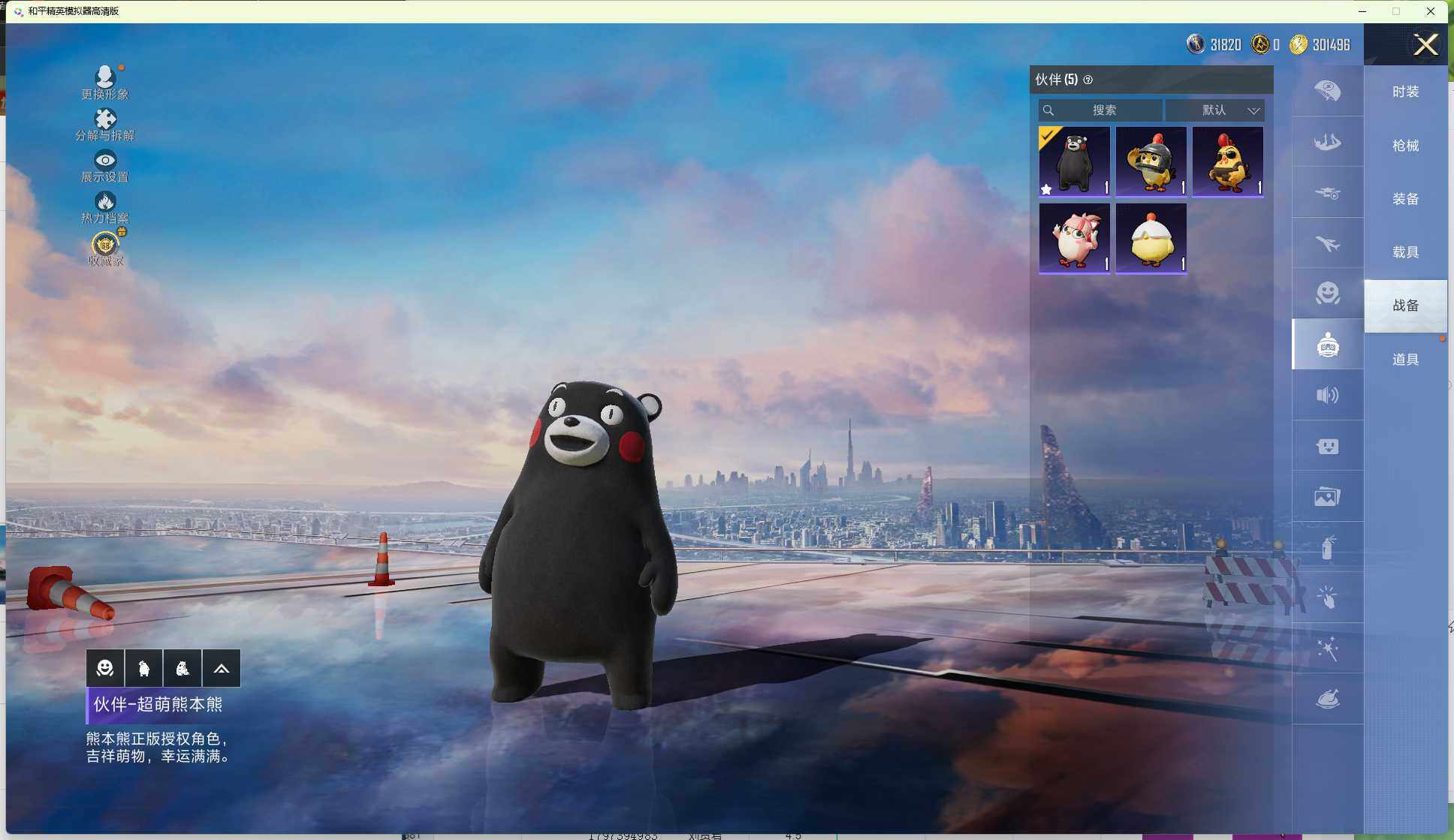This screenshot has width=1454, height=840.
Task: Close the warehouse with the X button
Action: click(1425, 45)
